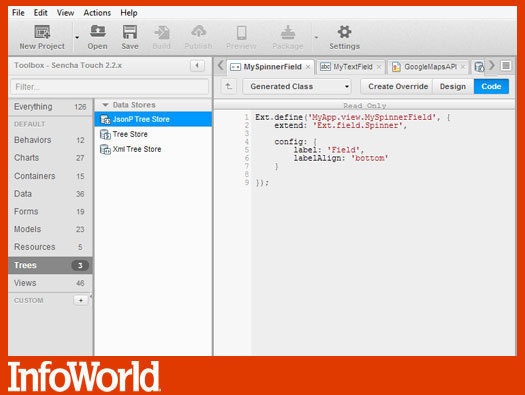Viewport: 525px width, 395px height.
Task: Select the Tree Store text label
Action: 130,134
